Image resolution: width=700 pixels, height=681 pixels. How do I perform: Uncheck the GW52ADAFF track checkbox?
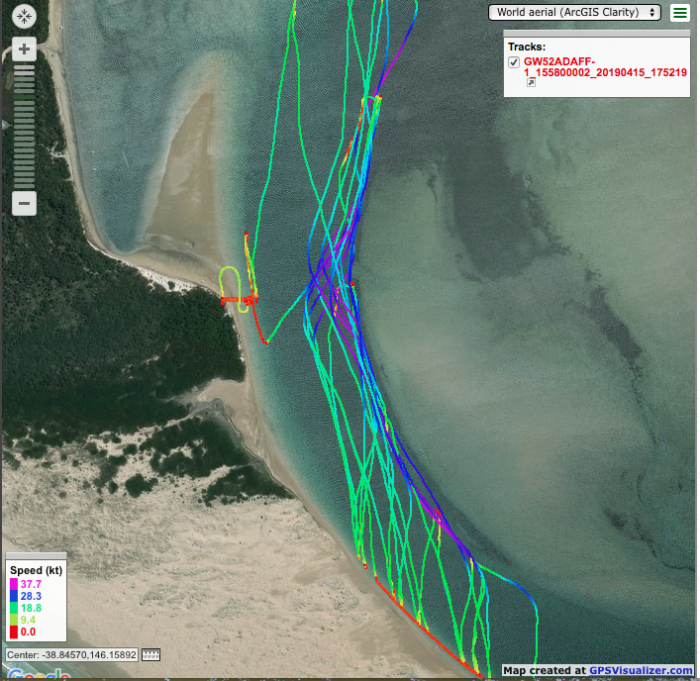514,62
